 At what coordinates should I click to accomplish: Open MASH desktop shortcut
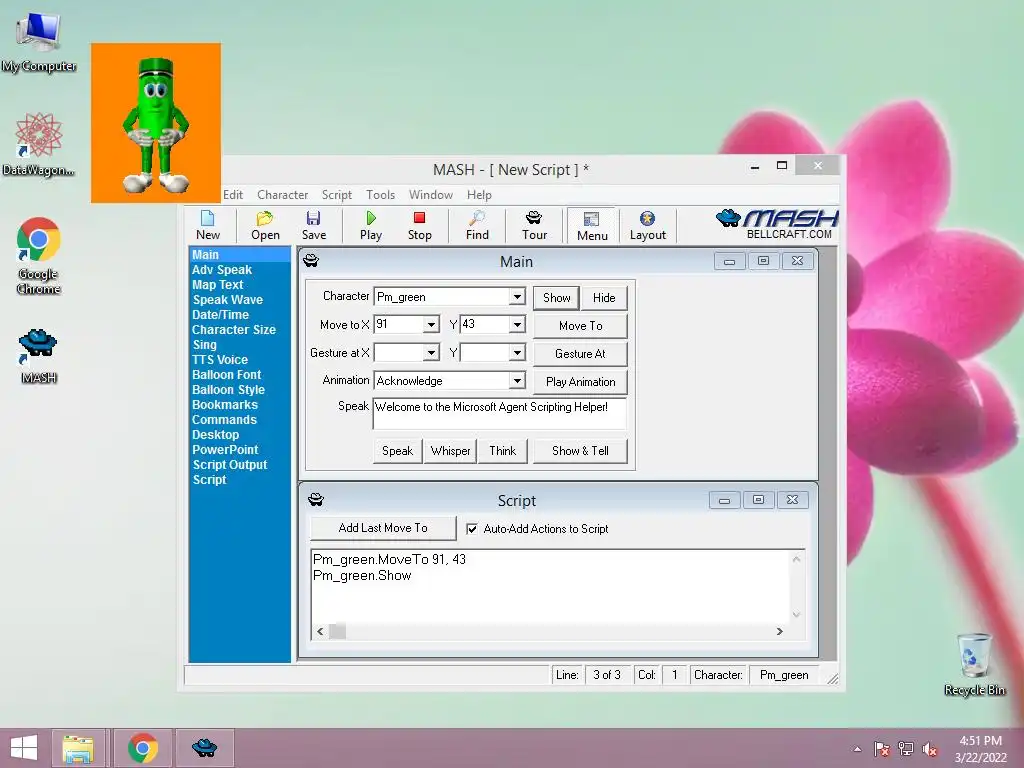point(39,355)
